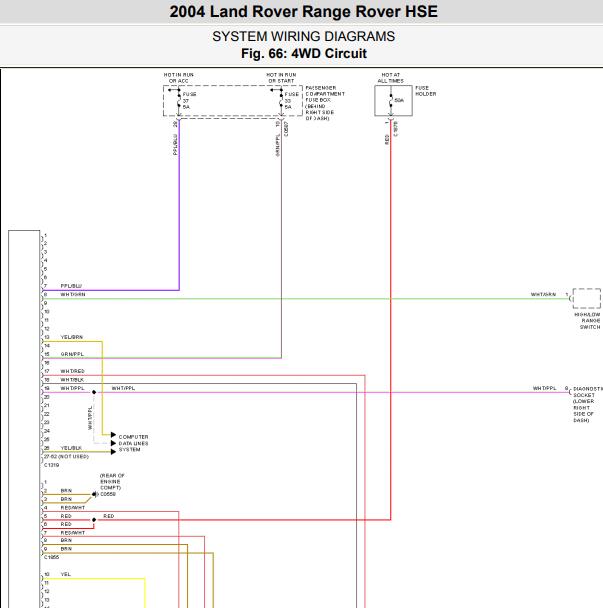
Task: Select the Fuse 37 5A symbol
Action: [179, 101]
